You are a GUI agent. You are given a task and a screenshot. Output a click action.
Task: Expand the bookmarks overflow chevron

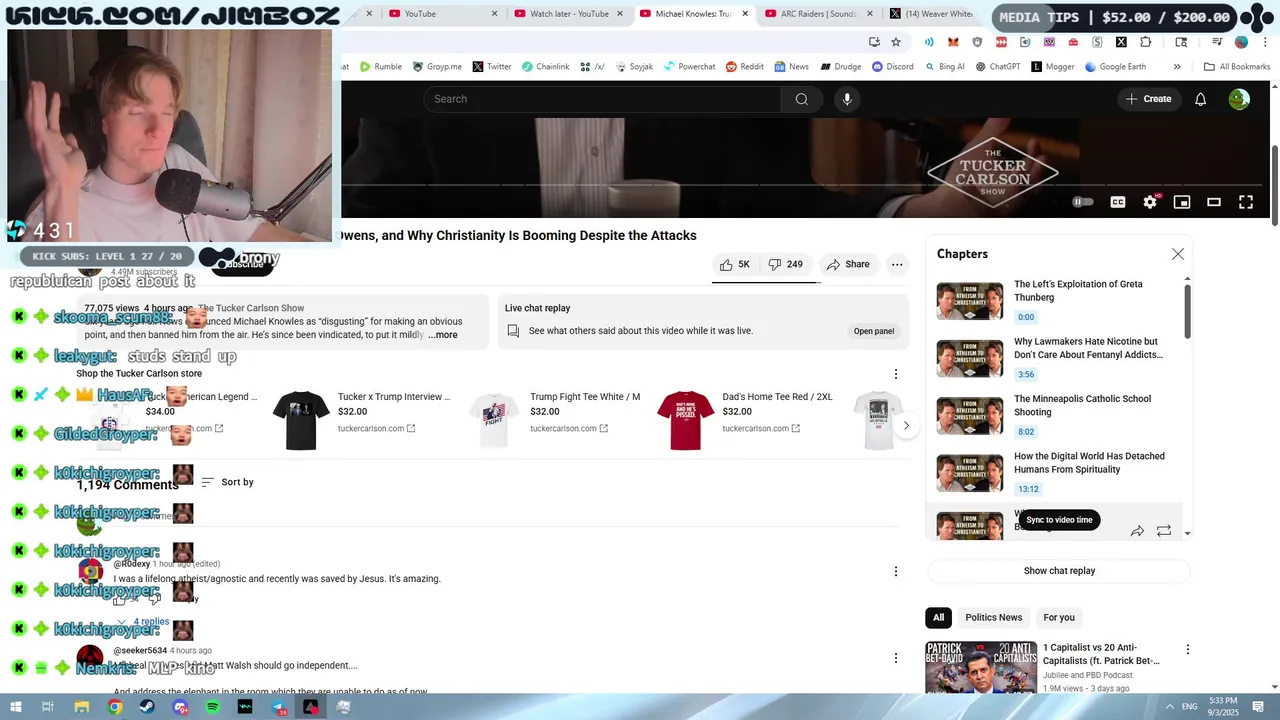pyautogui.click(x=1177, y=67)
